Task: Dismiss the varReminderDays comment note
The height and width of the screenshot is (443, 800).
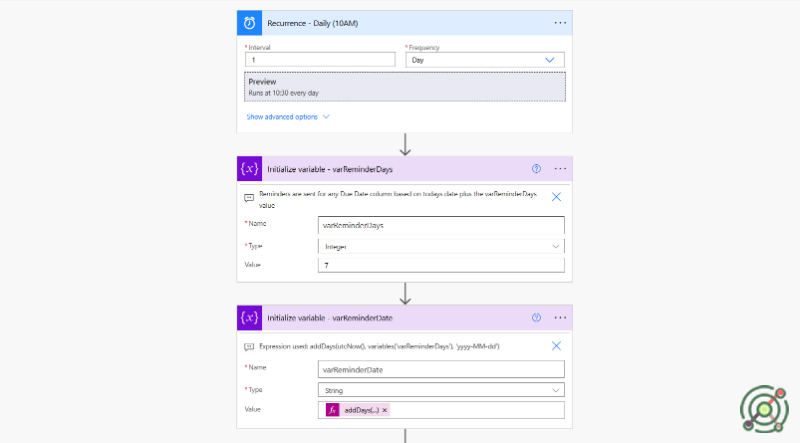Action: [556, 197]
